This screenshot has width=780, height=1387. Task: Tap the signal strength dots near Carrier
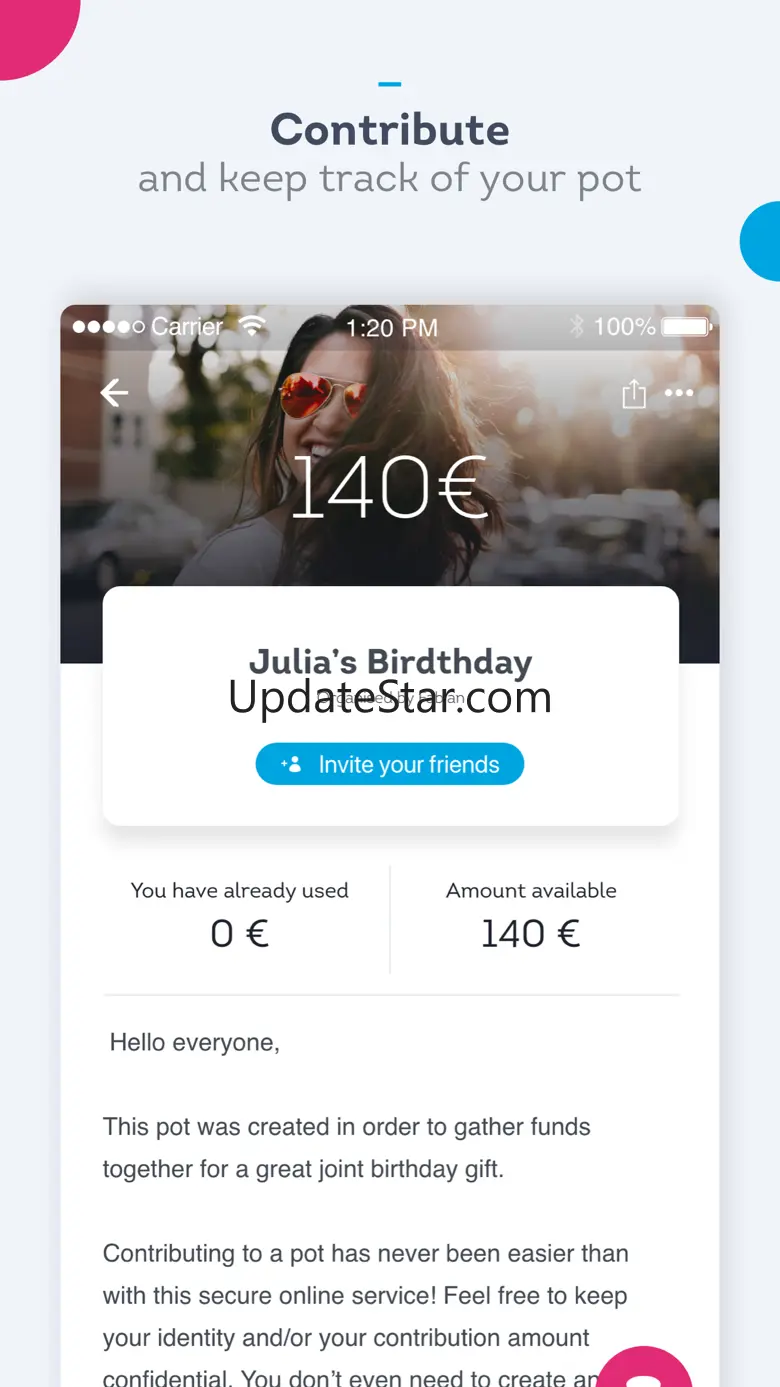tap(108, 327)
